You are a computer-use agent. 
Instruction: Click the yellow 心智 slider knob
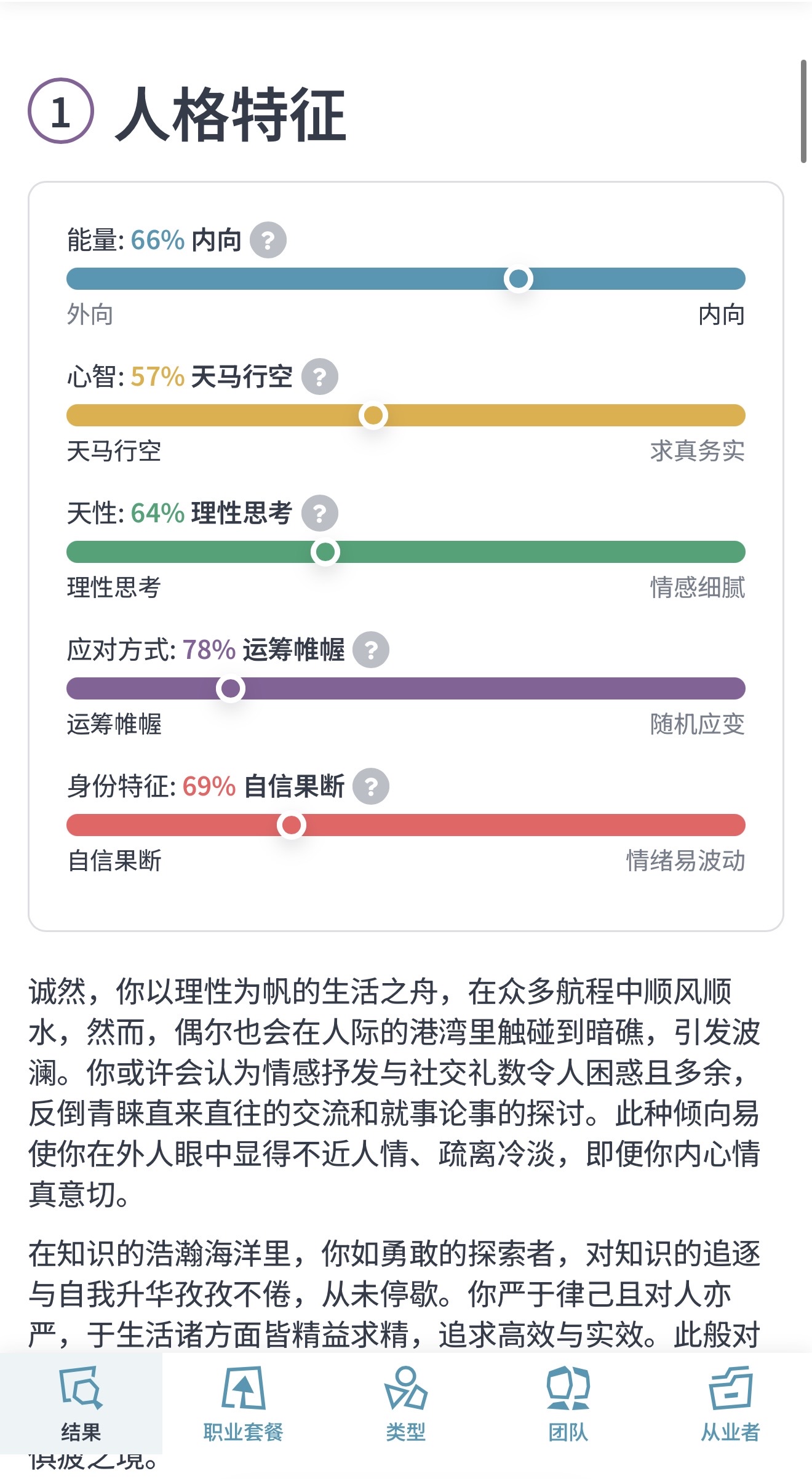pyautogui.click(x=373, y=415)
